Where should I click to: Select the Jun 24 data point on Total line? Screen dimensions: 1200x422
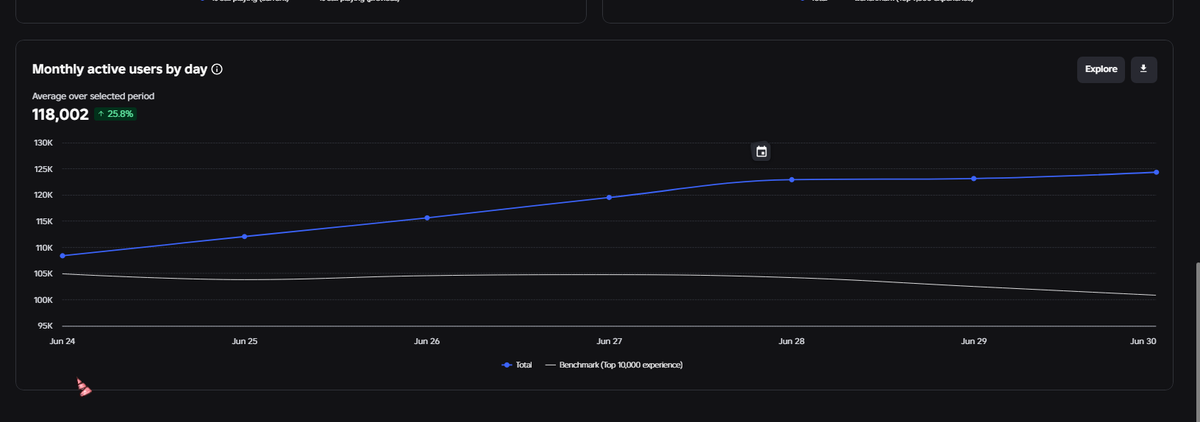[62, 256]
